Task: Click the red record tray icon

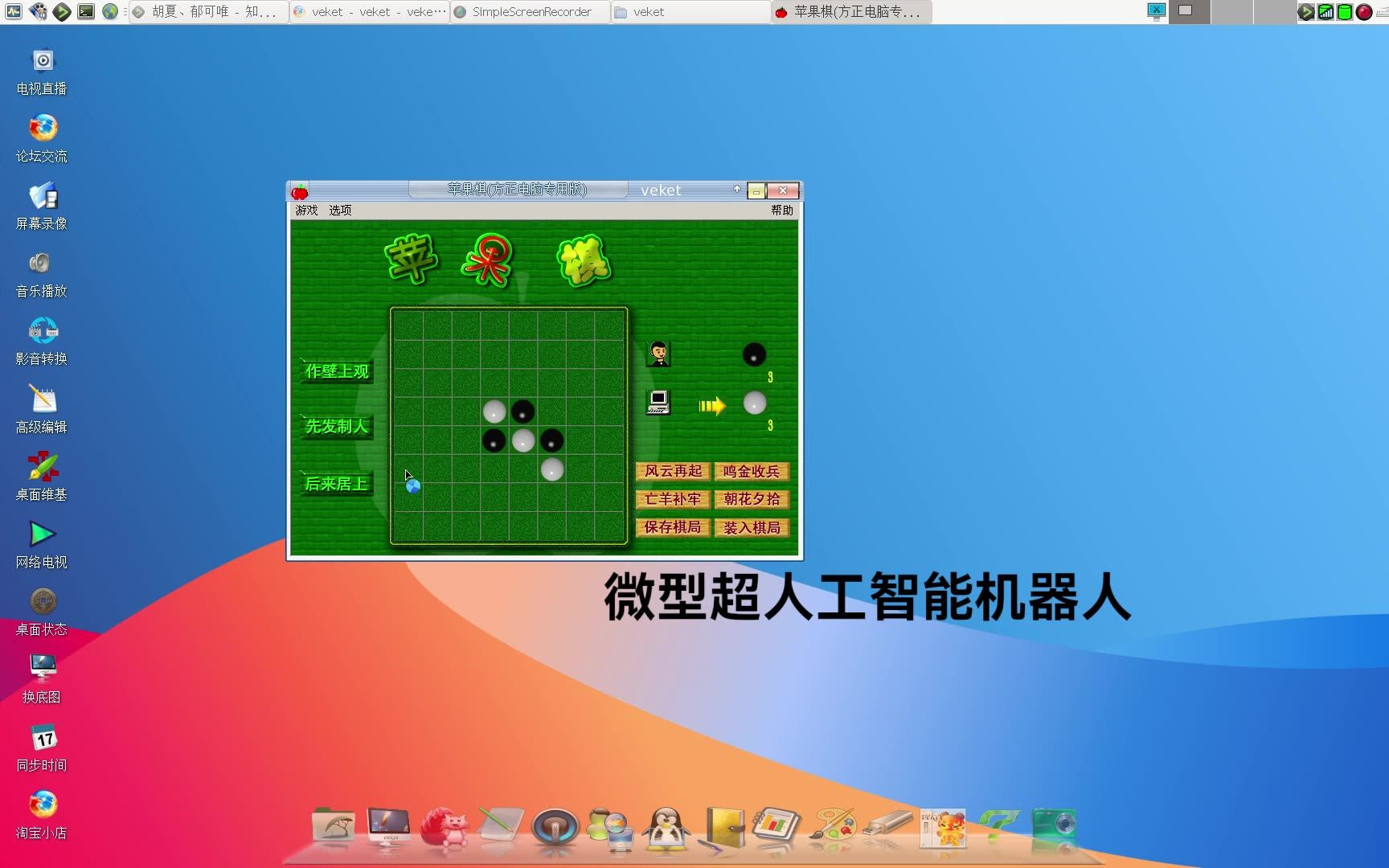Action: 1364,11
